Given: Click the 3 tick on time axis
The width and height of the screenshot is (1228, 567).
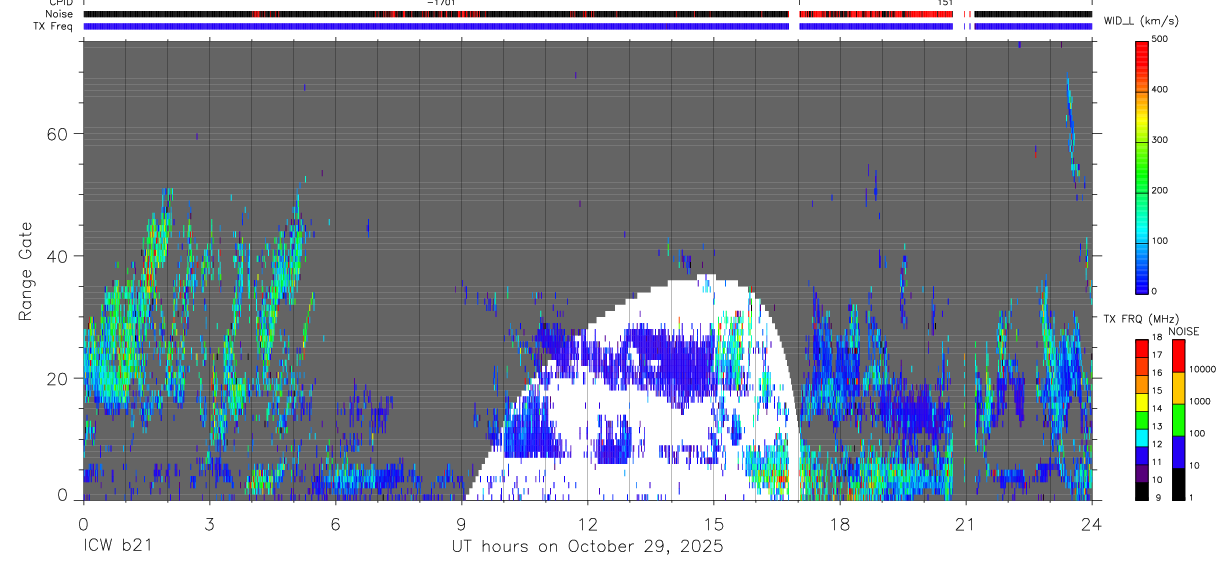Looking at the screenshot, I should tap(209, 523).
